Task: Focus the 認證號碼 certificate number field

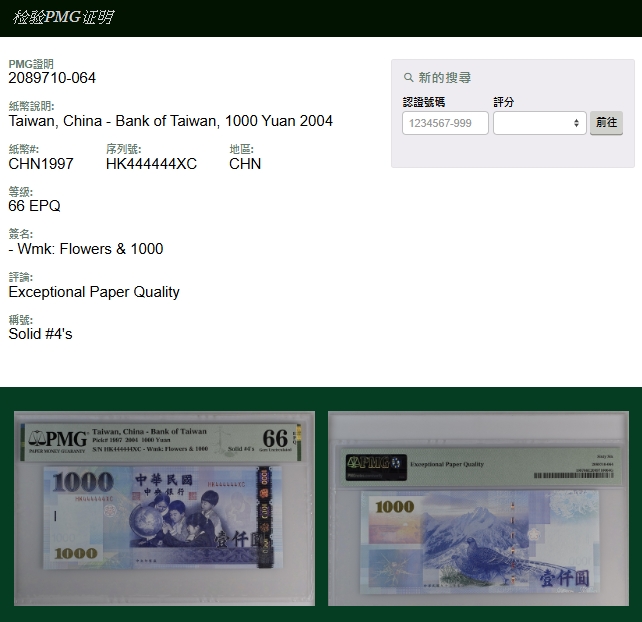Action: tap(445, 123)
